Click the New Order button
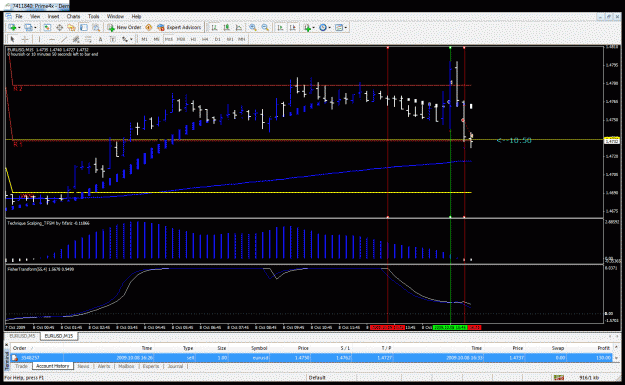625x385 pixels. 124,27
